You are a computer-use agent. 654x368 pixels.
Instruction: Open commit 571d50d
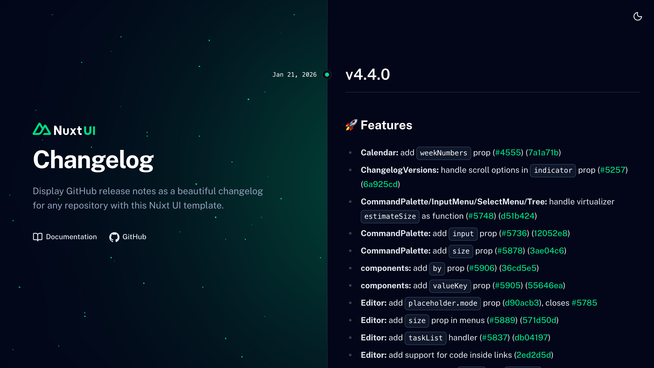click(539, 321)
